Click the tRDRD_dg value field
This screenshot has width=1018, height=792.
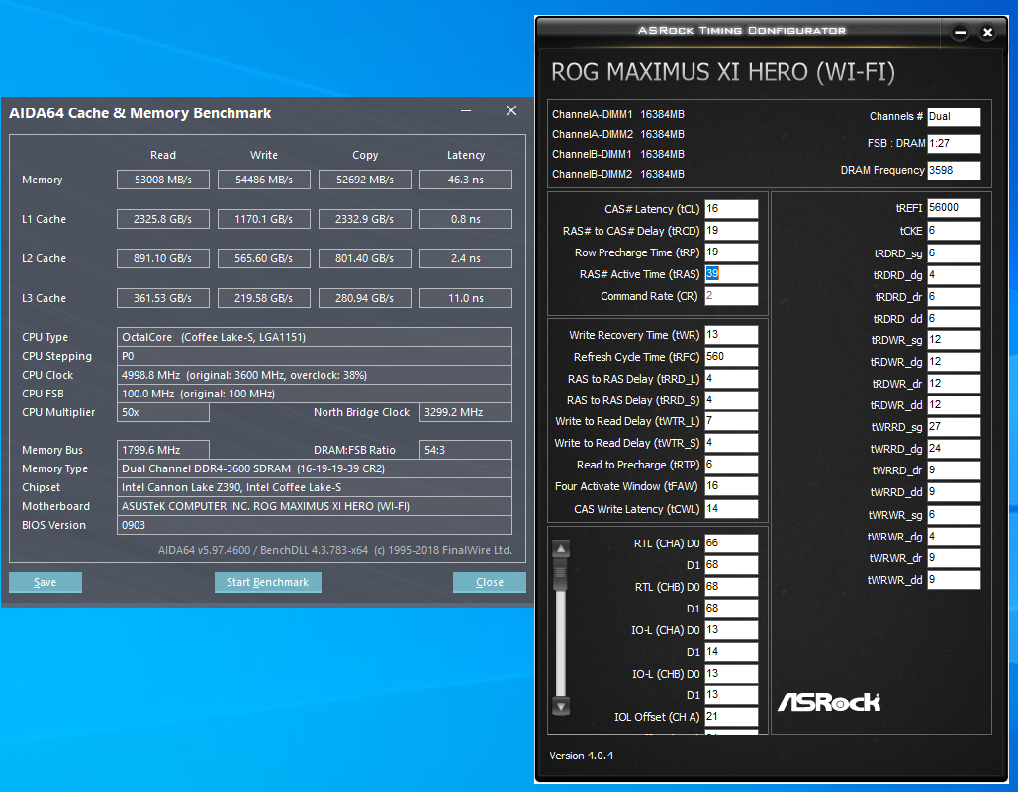coord(953,275)
